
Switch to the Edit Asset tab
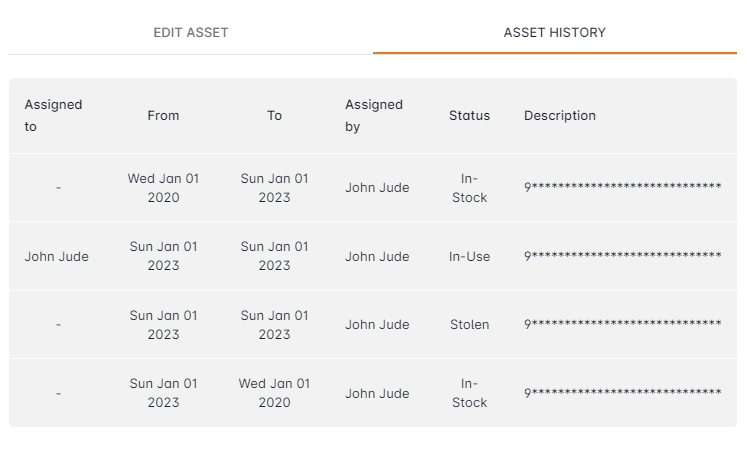click(x=190, y=32)
